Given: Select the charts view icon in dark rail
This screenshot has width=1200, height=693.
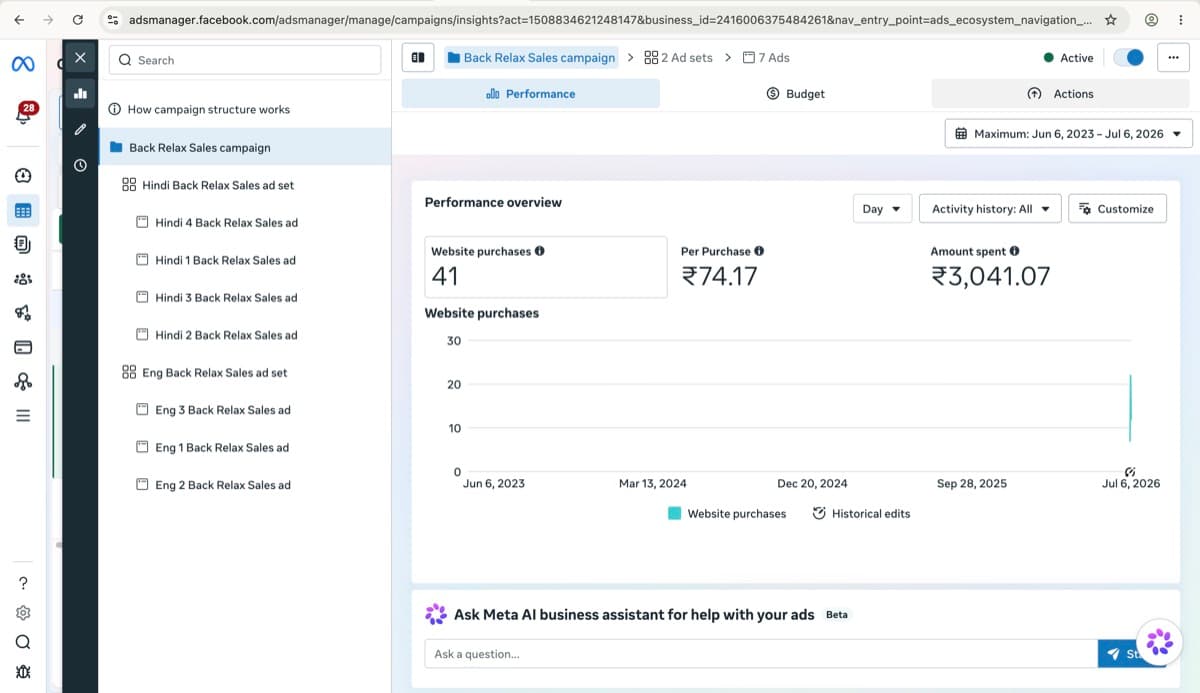Looking at the screenshot, I should point(80,94).
